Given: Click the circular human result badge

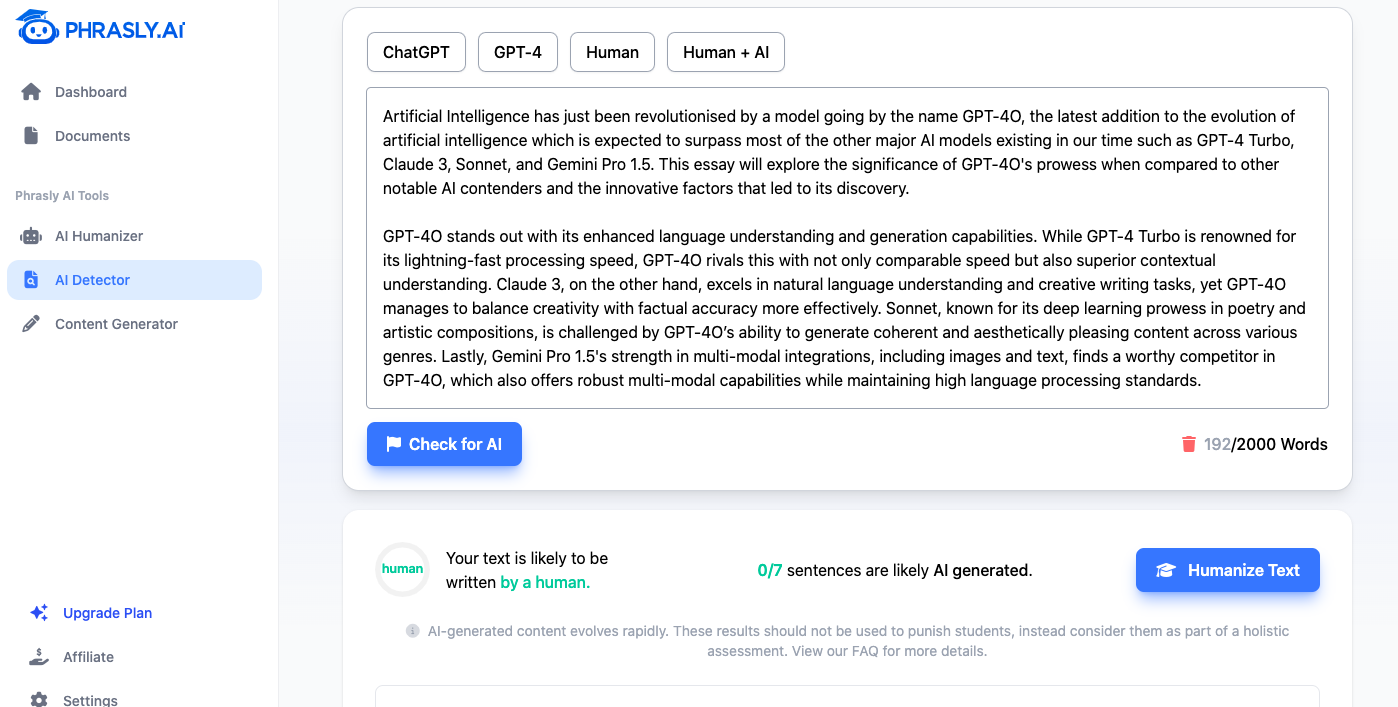Looking at the screenshot, I should [x=402, y=569].
